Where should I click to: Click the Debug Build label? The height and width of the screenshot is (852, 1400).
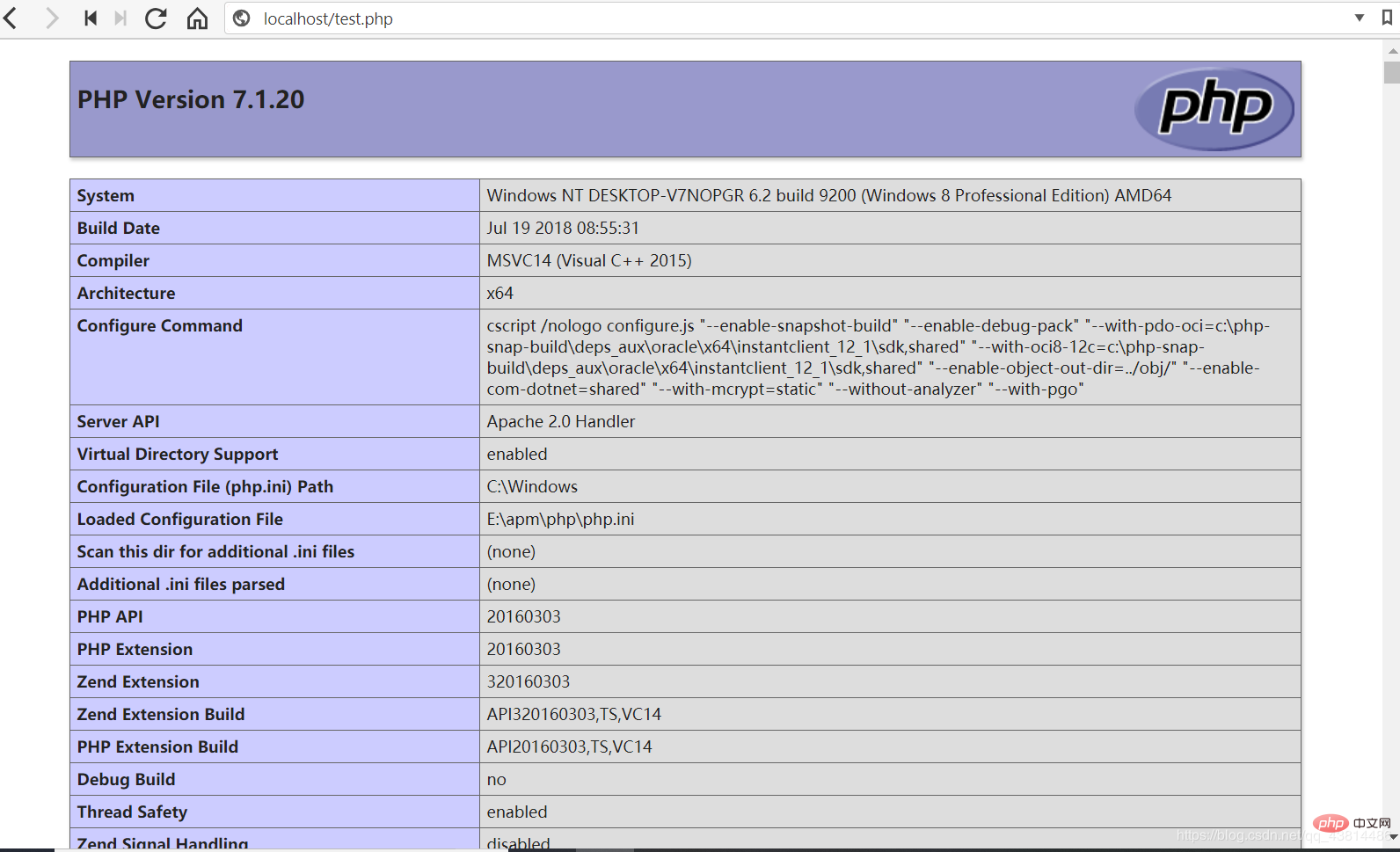tap(126, 779)
